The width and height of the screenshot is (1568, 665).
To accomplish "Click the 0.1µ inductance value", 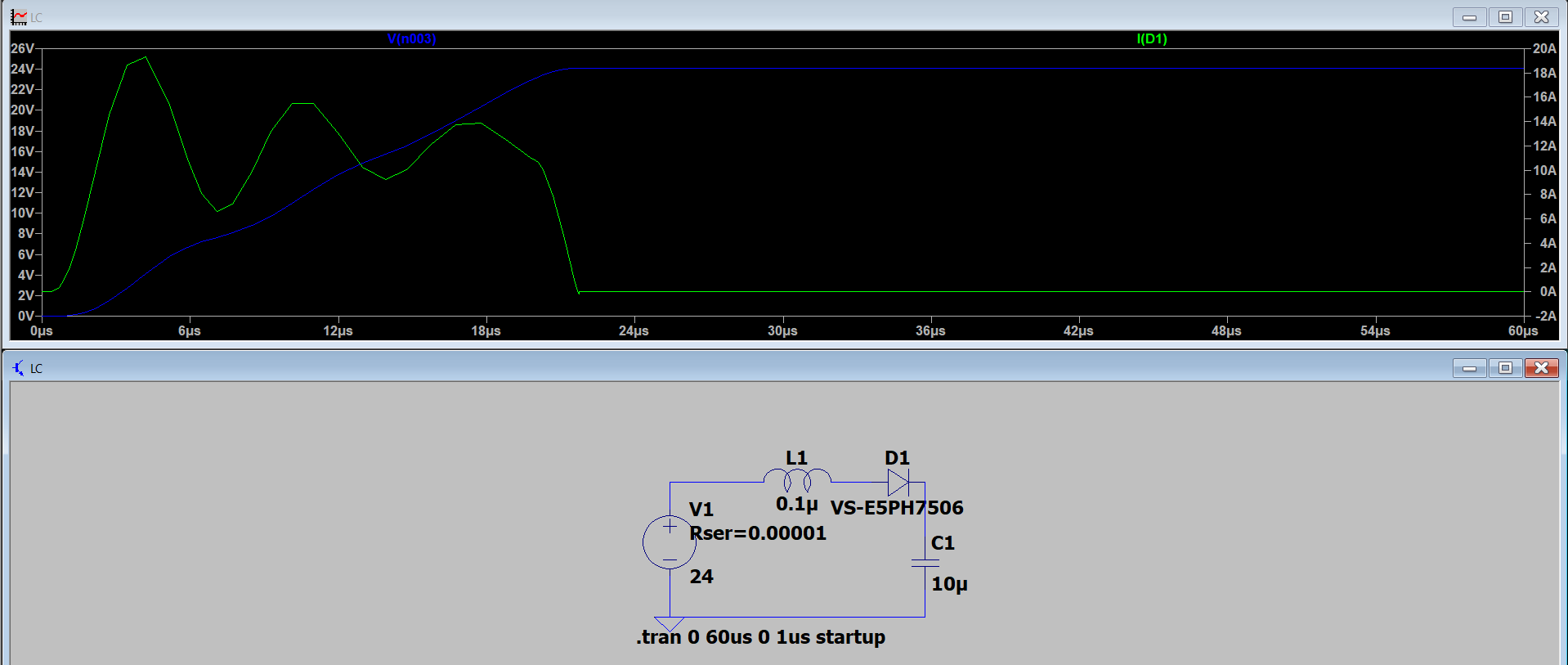I will tap(797, 504).
